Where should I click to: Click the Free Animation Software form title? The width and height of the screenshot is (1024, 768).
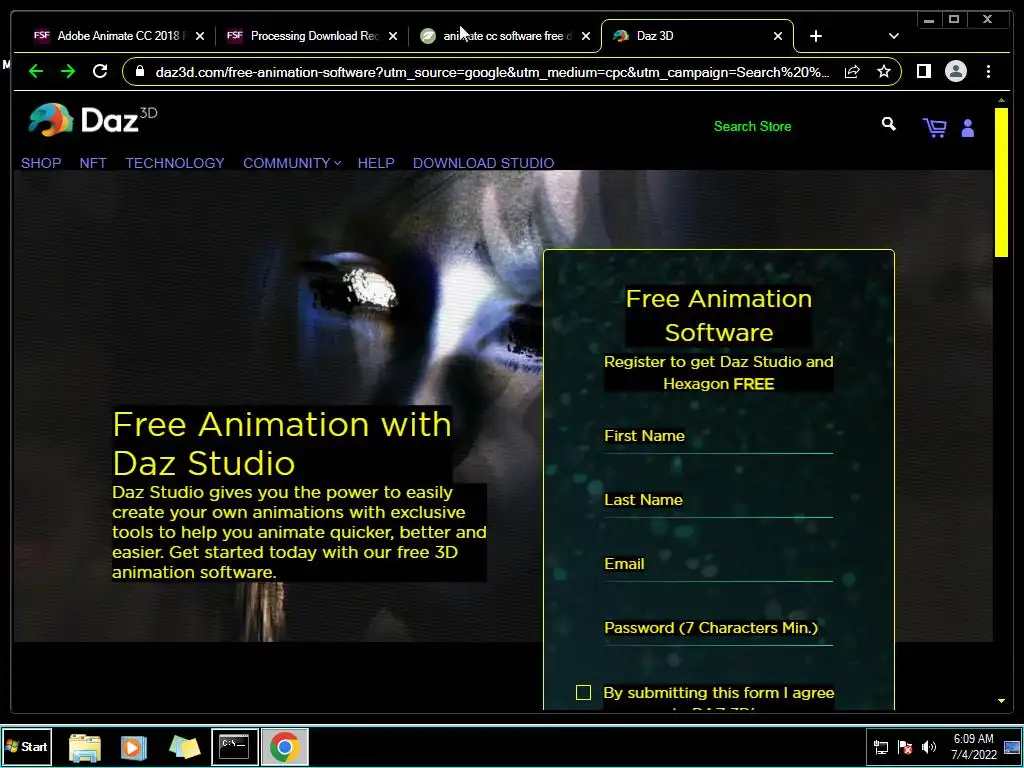[718, 315]
